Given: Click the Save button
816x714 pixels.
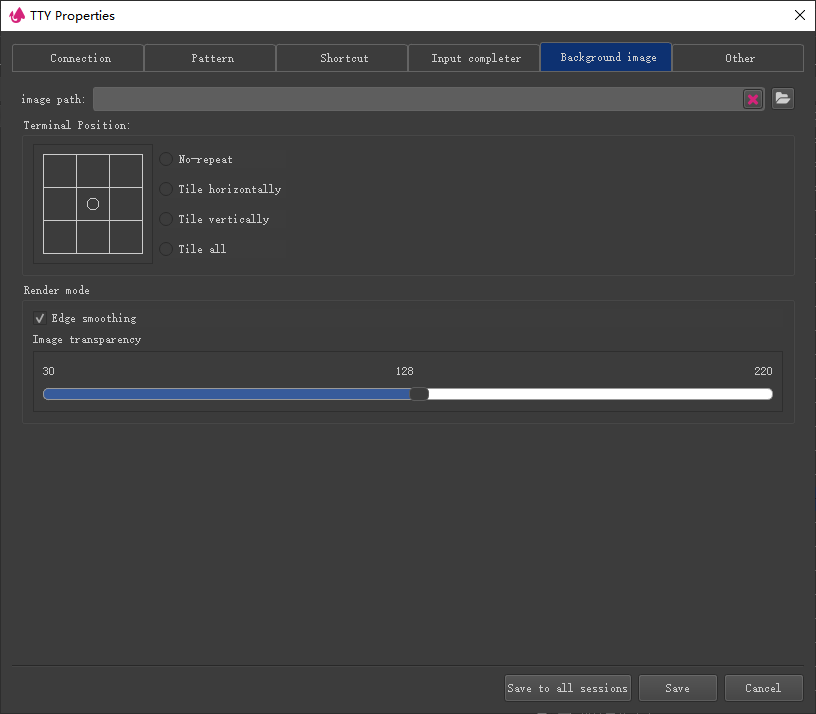Looking at the screenshot, I should 677,688.
